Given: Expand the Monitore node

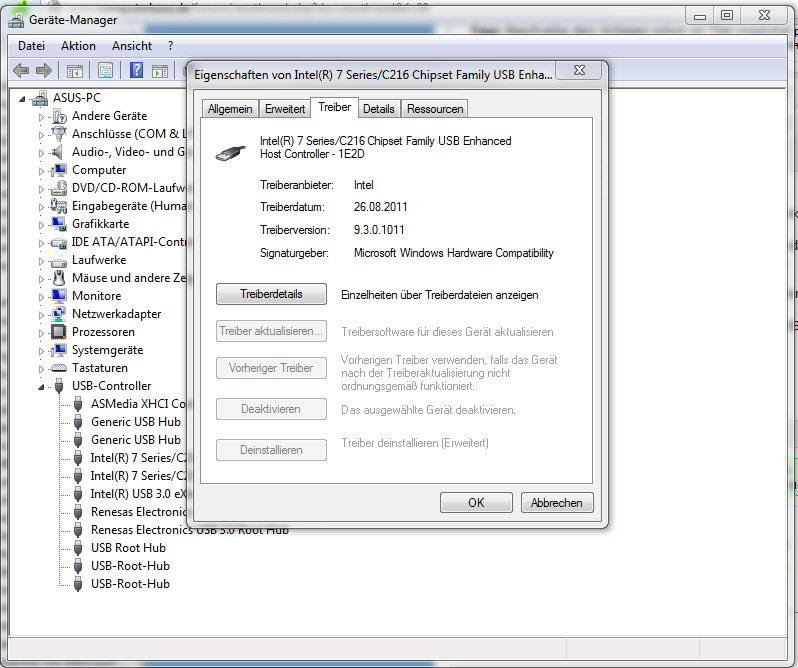Looking at the screenshot, I should click(41, 297).
